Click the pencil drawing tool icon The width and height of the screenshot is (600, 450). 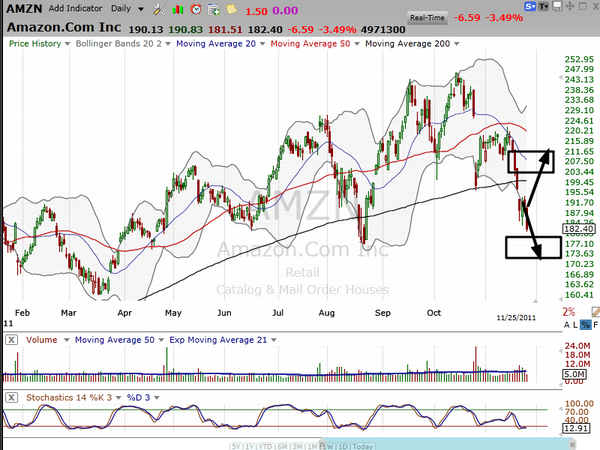tap(595, 311)
